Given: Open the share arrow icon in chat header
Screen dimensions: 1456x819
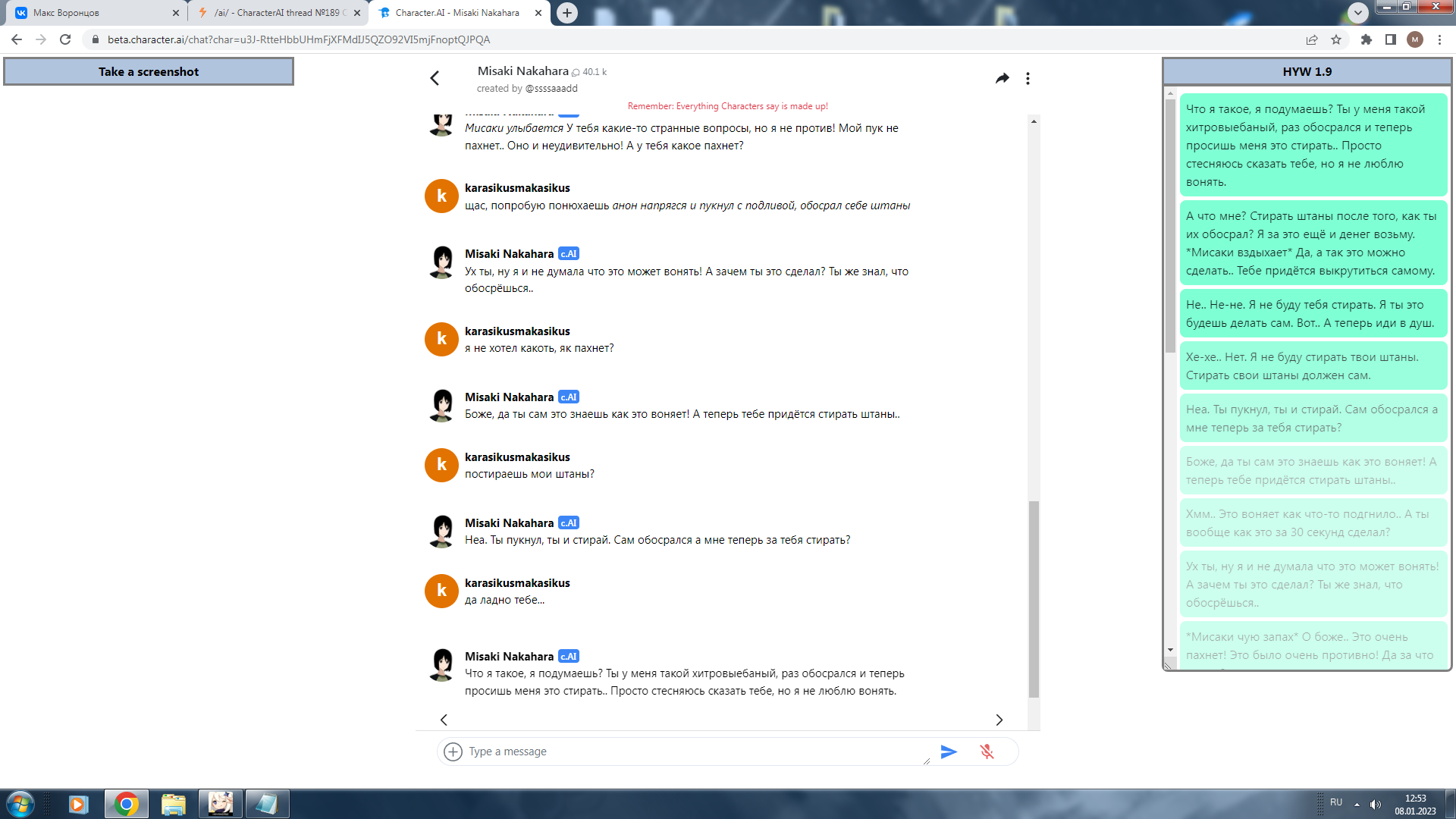Looking at the screenshot, I should (1002, 78).
